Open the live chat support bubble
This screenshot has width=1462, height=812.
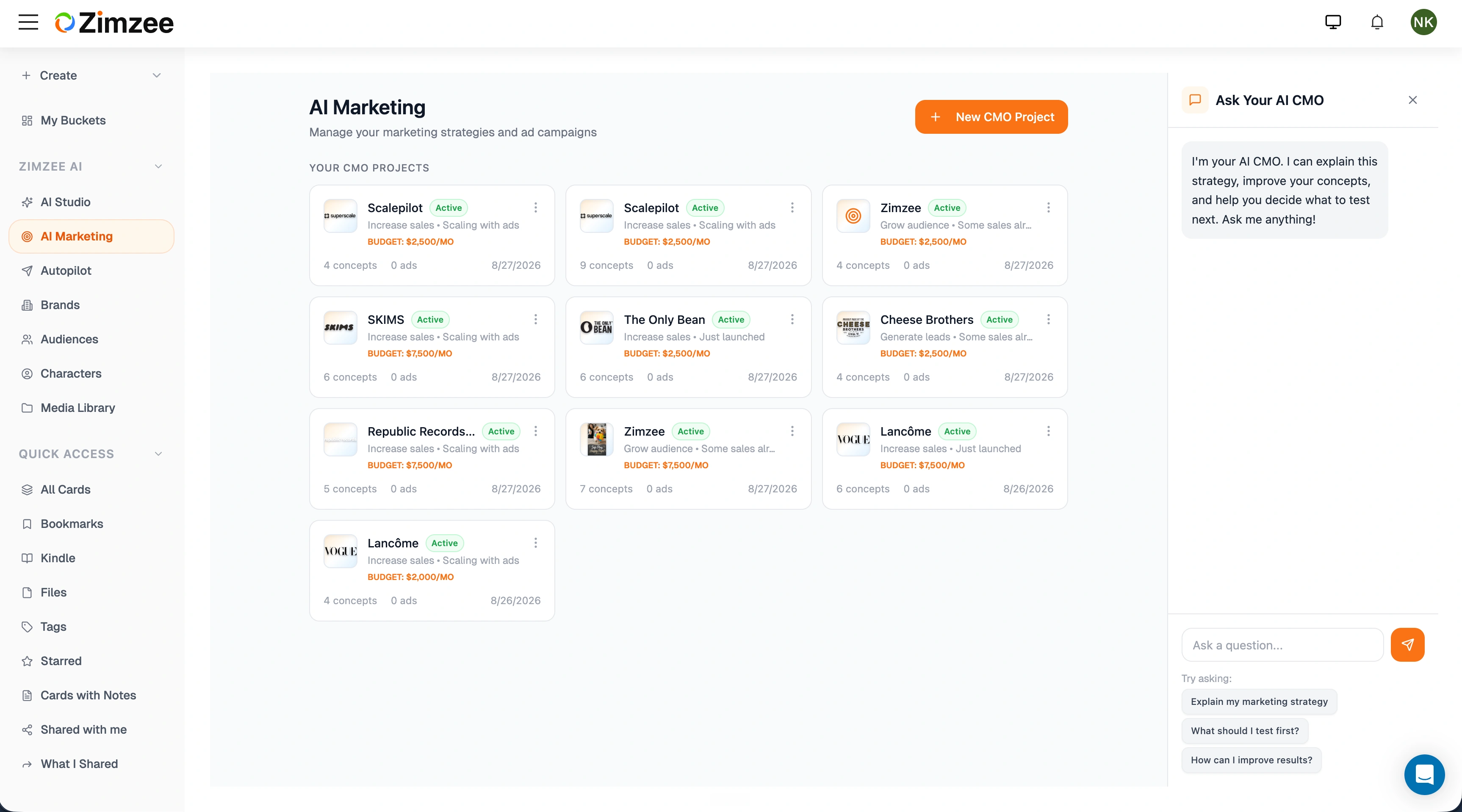pyautogui.click(x=1424, y=774)
